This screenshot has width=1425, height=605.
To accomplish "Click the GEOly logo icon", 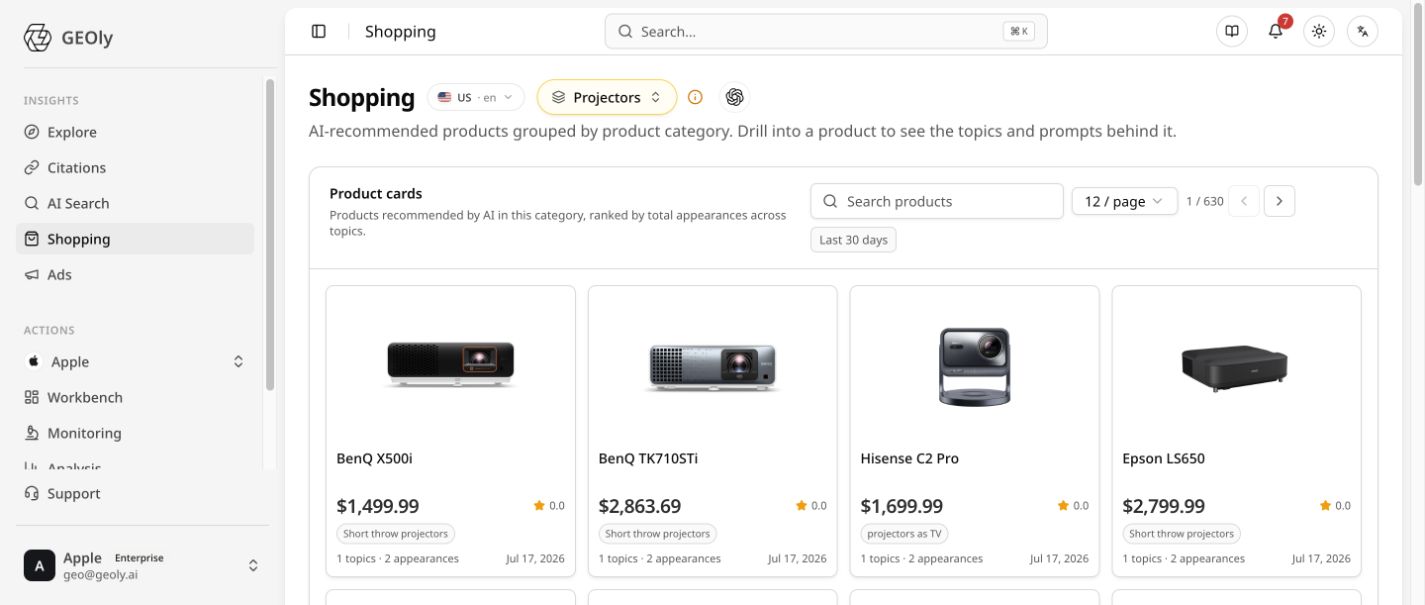I will [37, 38].
